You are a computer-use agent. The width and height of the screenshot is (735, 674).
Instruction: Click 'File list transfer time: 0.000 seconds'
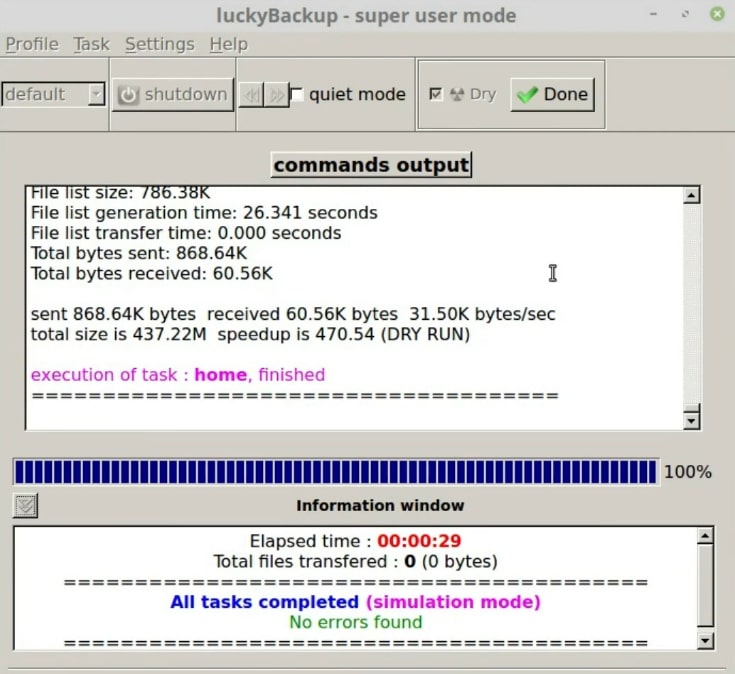pyautogui.click(x=186, y=233)
